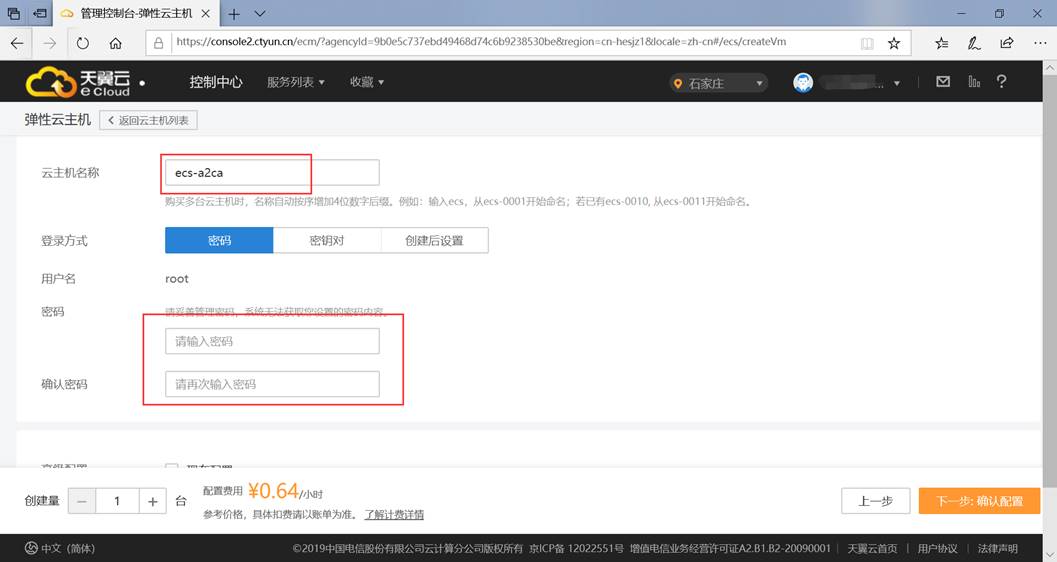The image size is (1057, 562).
Task: Refresh the page with reload icon
Action: (x=82, y=43)
